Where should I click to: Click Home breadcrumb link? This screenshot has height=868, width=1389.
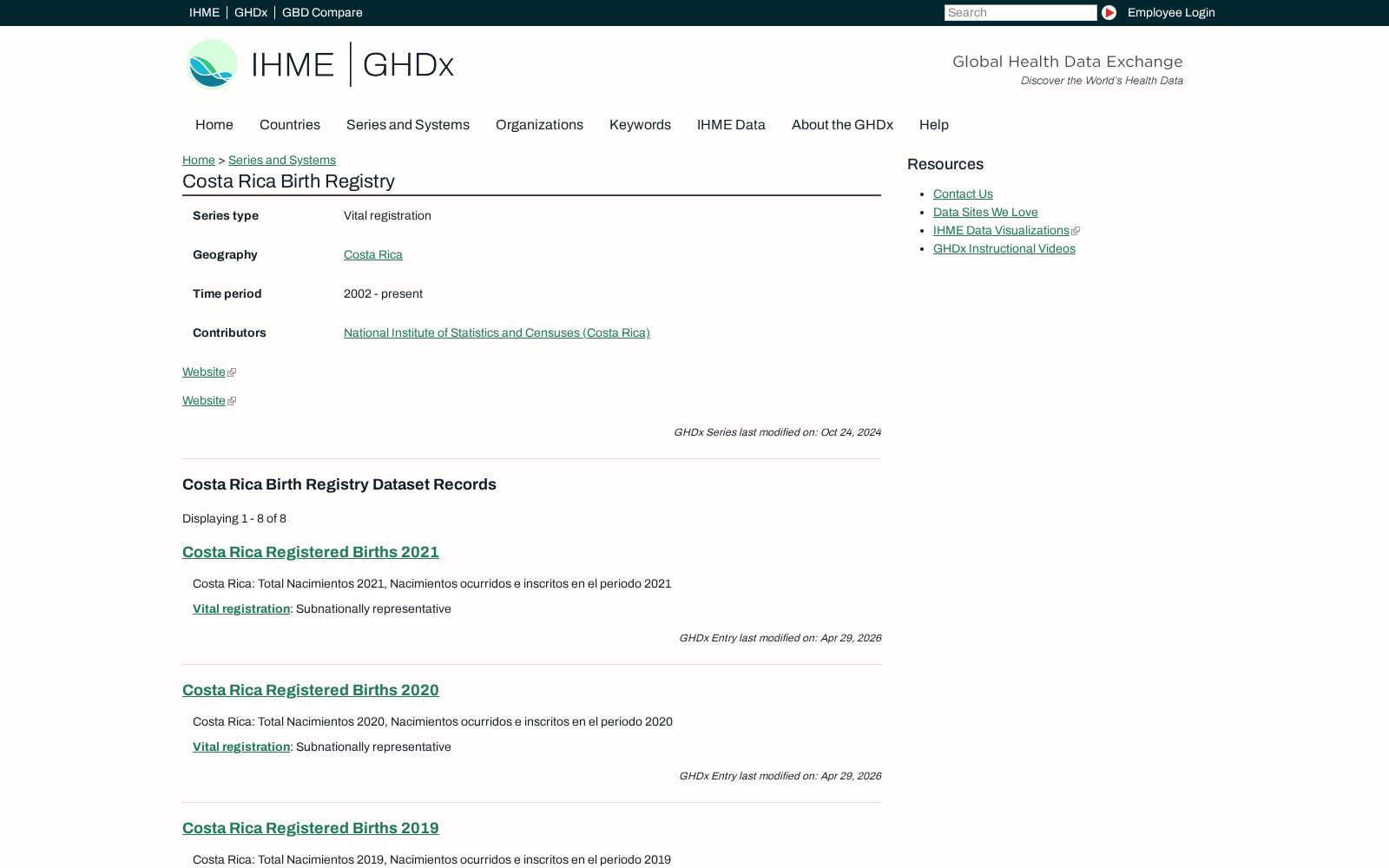point(199,160)
